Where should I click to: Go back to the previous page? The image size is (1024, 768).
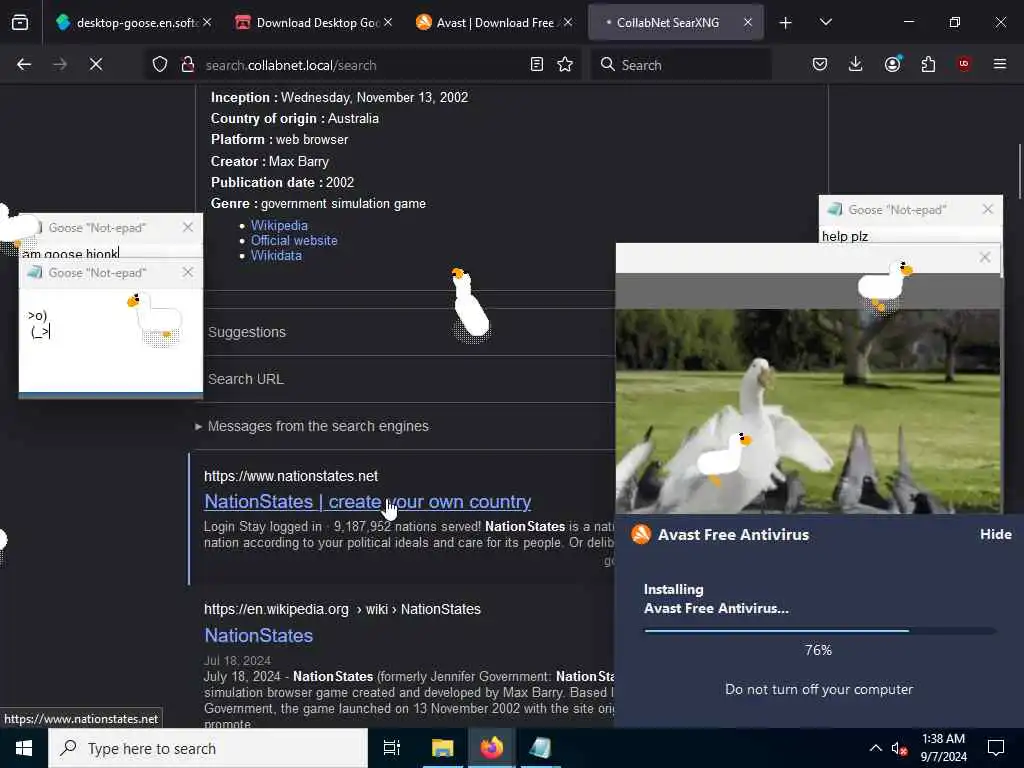coord(24,64)
